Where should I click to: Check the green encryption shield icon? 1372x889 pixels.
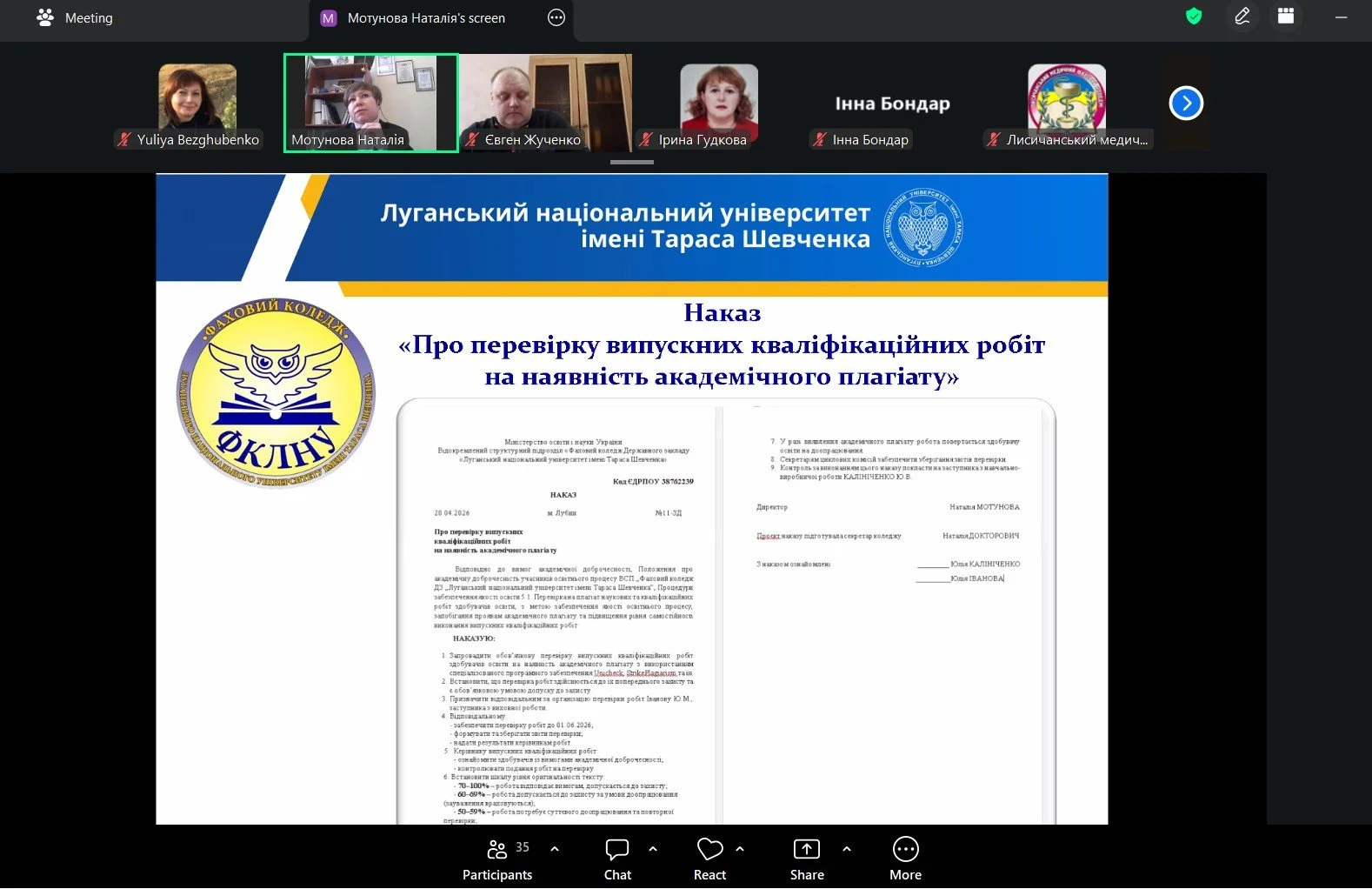tap(1194, 16)
